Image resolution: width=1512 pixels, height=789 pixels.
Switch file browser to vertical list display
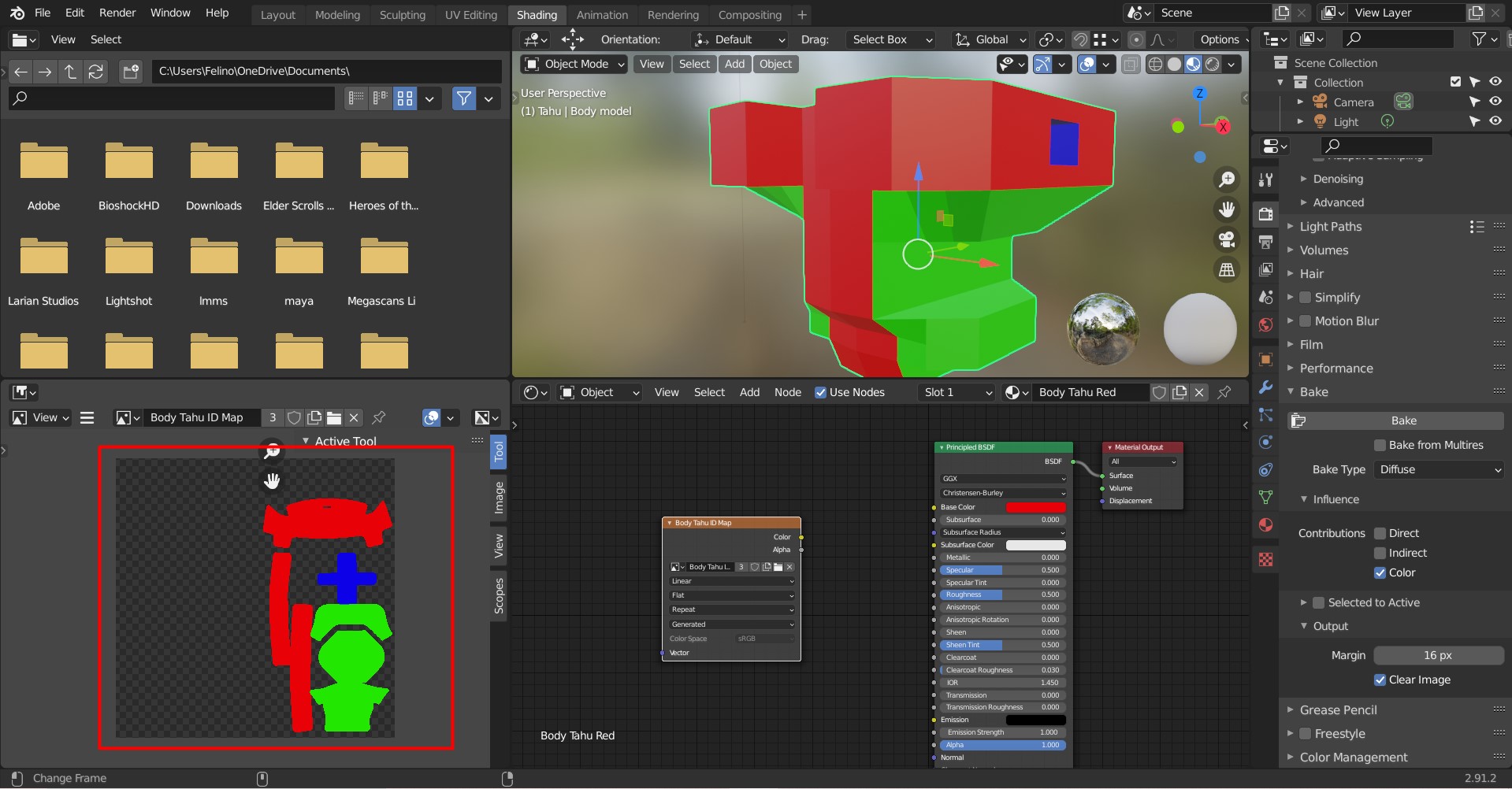point(357,98)
